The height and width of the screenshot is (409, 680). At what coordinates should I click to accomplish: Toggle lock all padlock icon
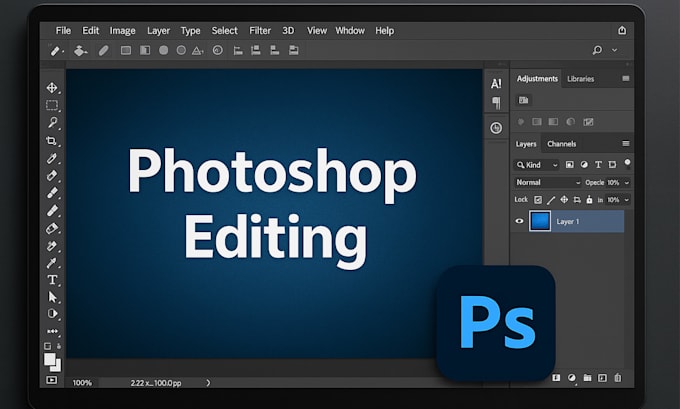(x=589, y=200)
